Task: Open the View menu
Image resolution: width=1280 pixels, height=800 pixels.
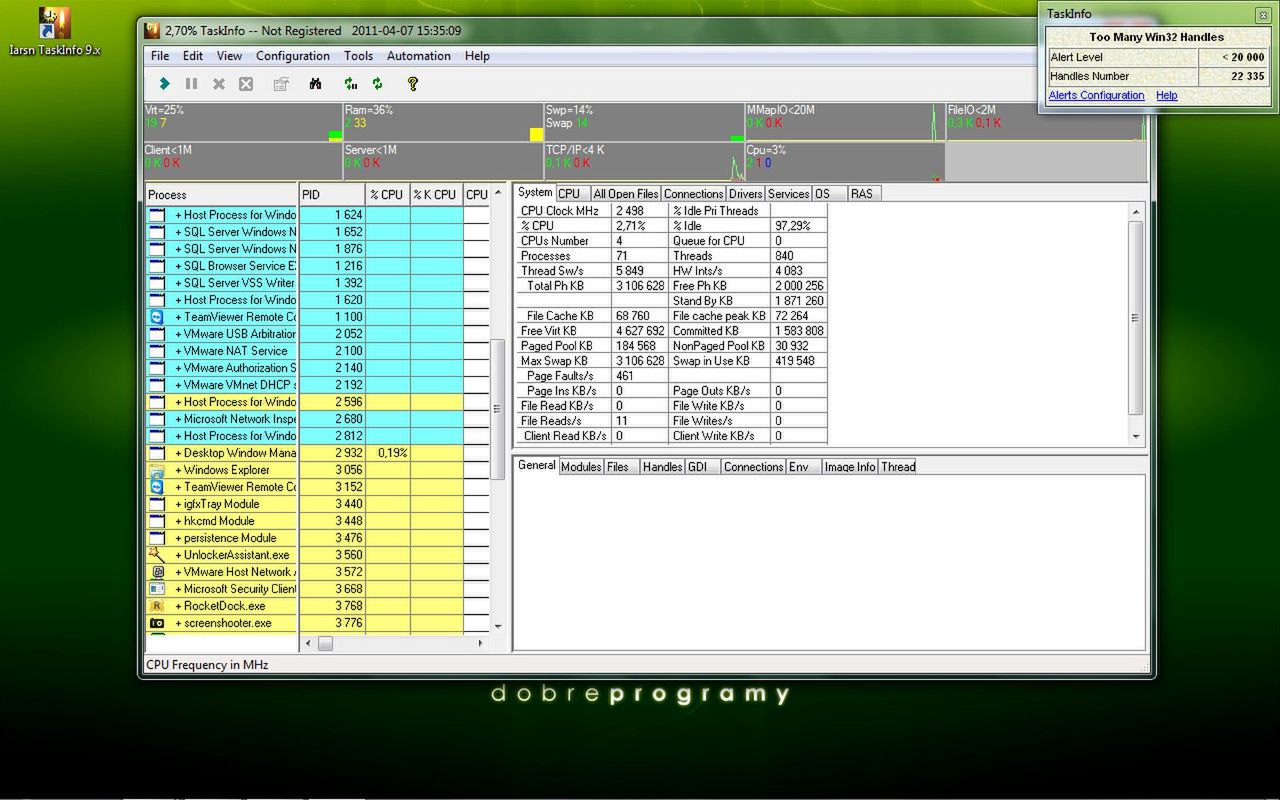Action: pos(229,56)
